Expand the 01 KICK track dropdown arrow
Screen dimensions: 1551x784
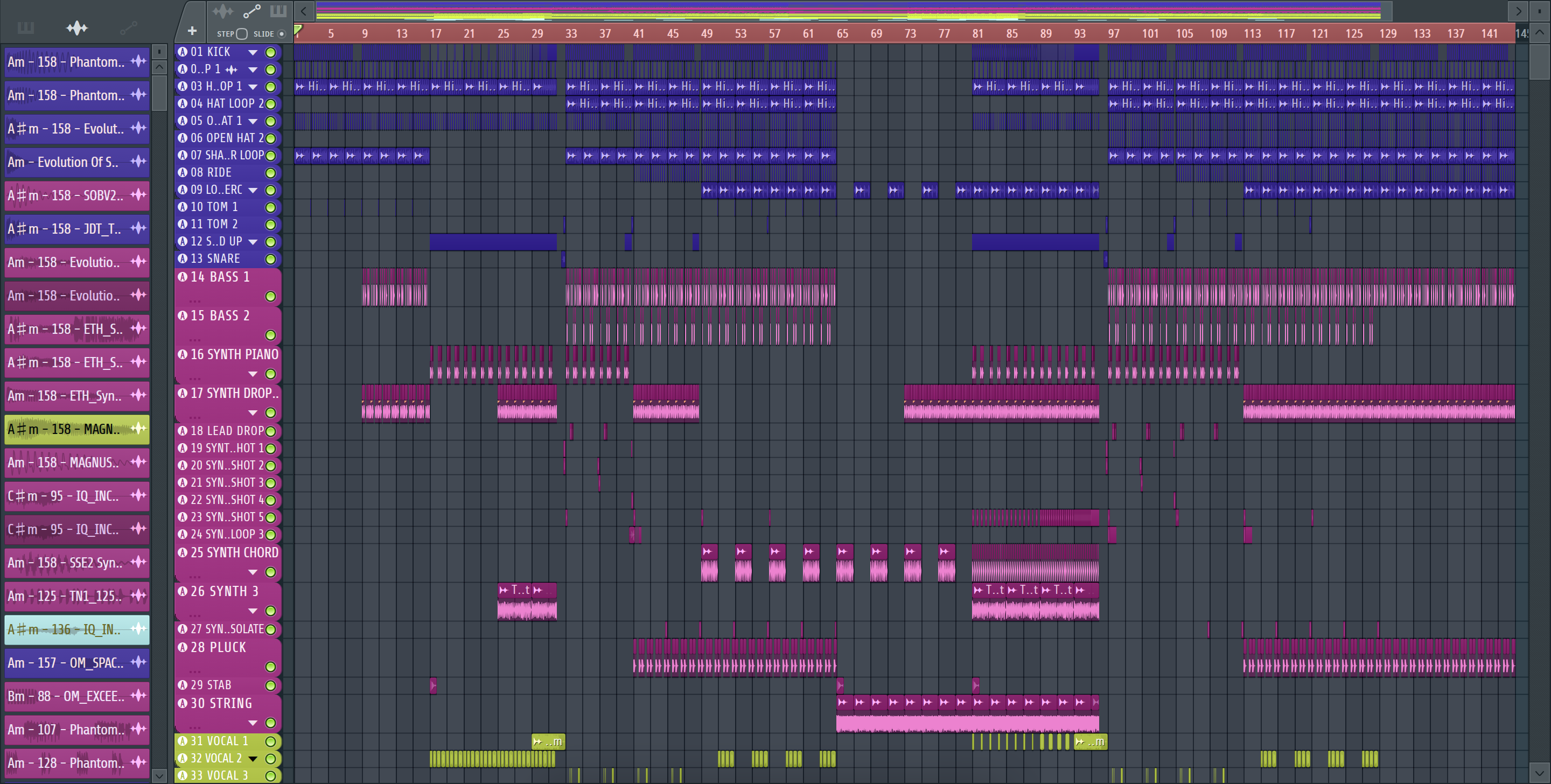point(253,52)
